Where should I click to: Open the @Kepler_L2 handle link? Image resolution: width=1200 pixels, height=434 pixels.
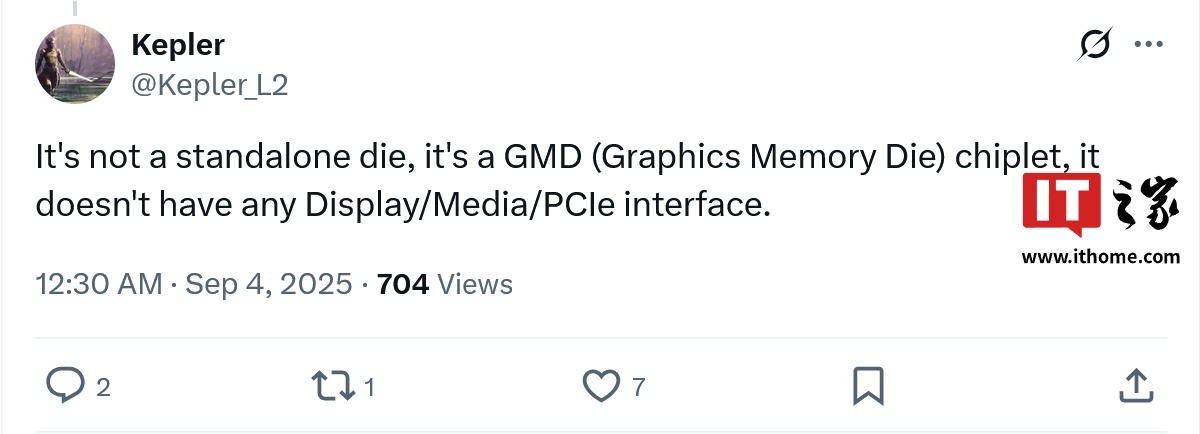(x=209, y=86)
